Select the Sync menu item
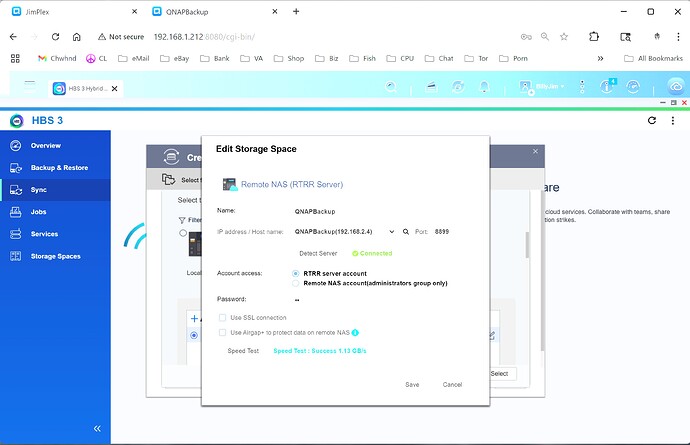 point(55,190)
